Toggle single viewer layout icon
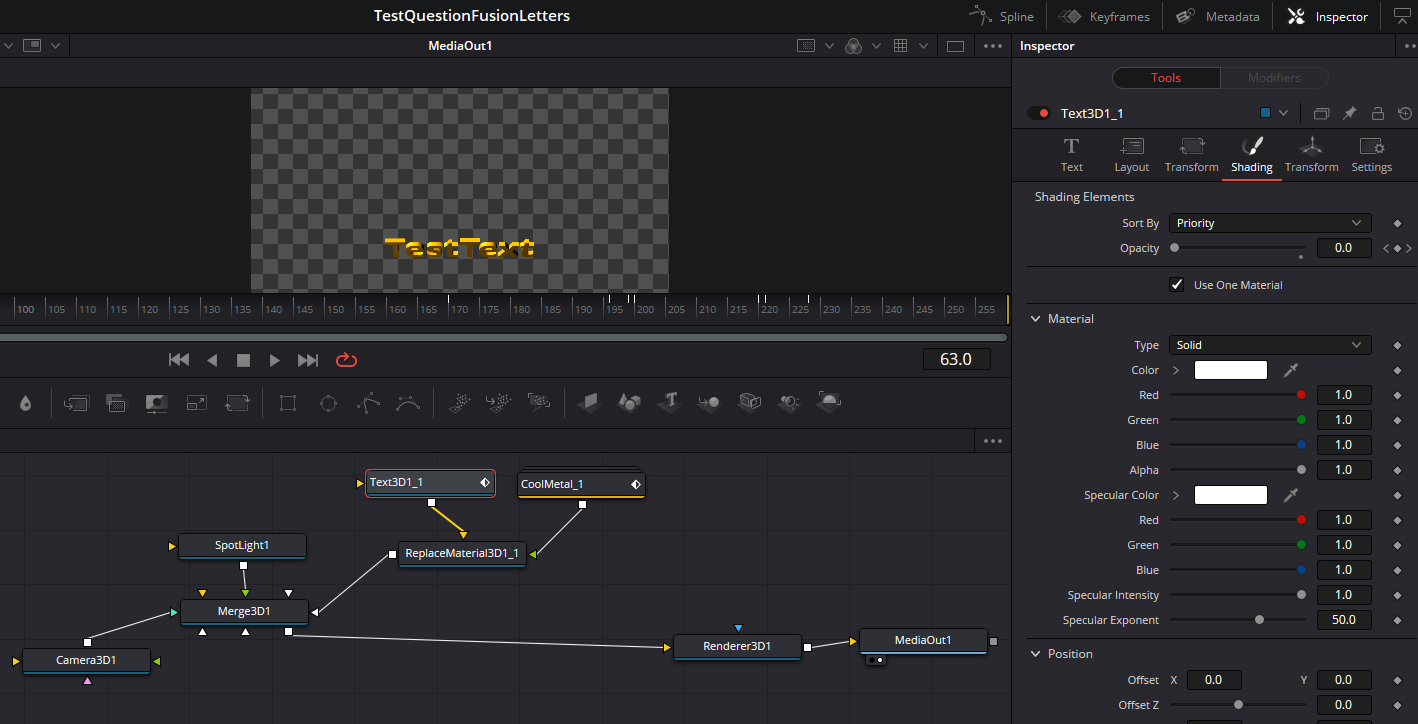 [955, 46]
